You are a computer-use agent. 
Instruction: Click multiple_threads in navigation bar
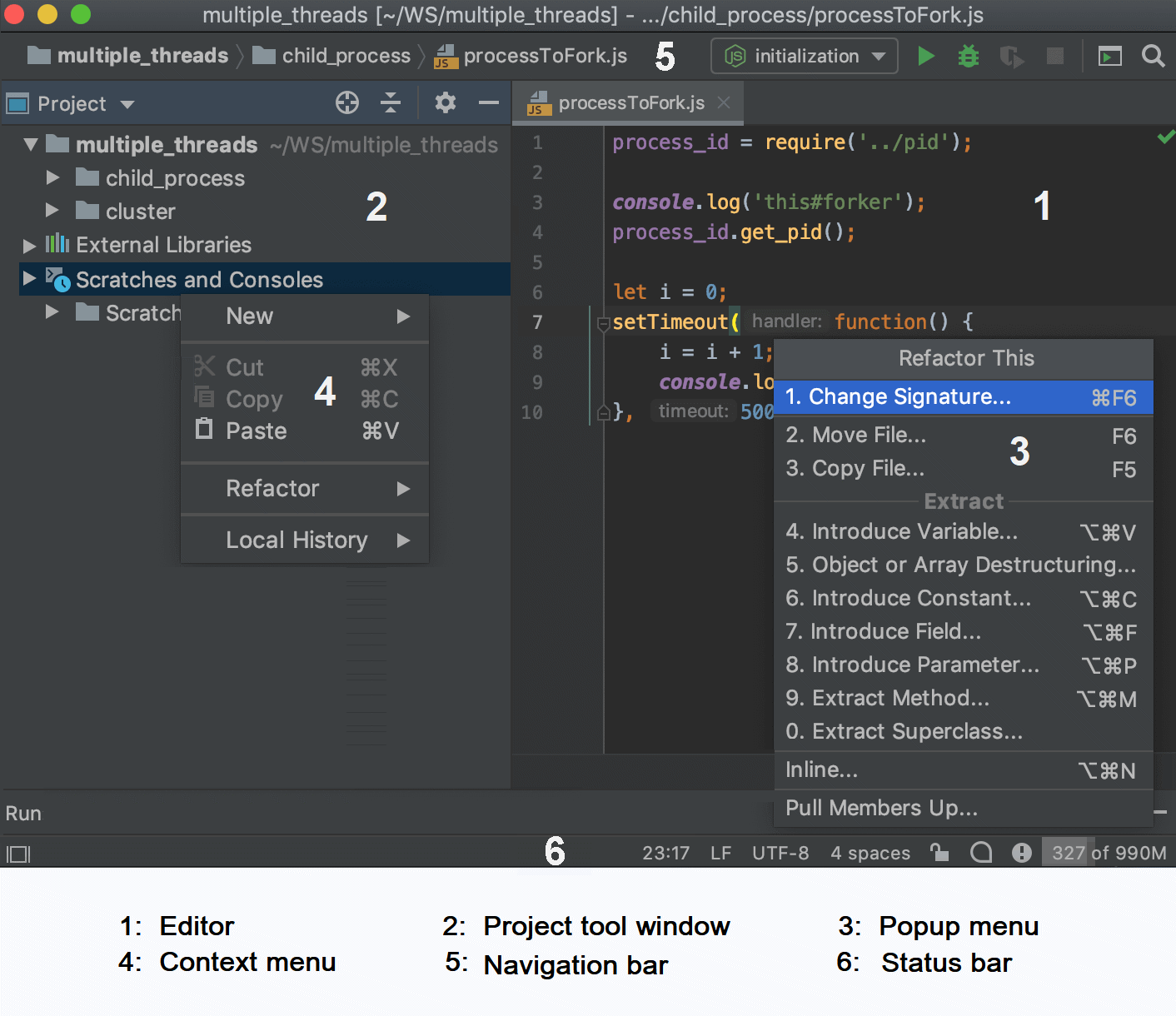(127, 56)
